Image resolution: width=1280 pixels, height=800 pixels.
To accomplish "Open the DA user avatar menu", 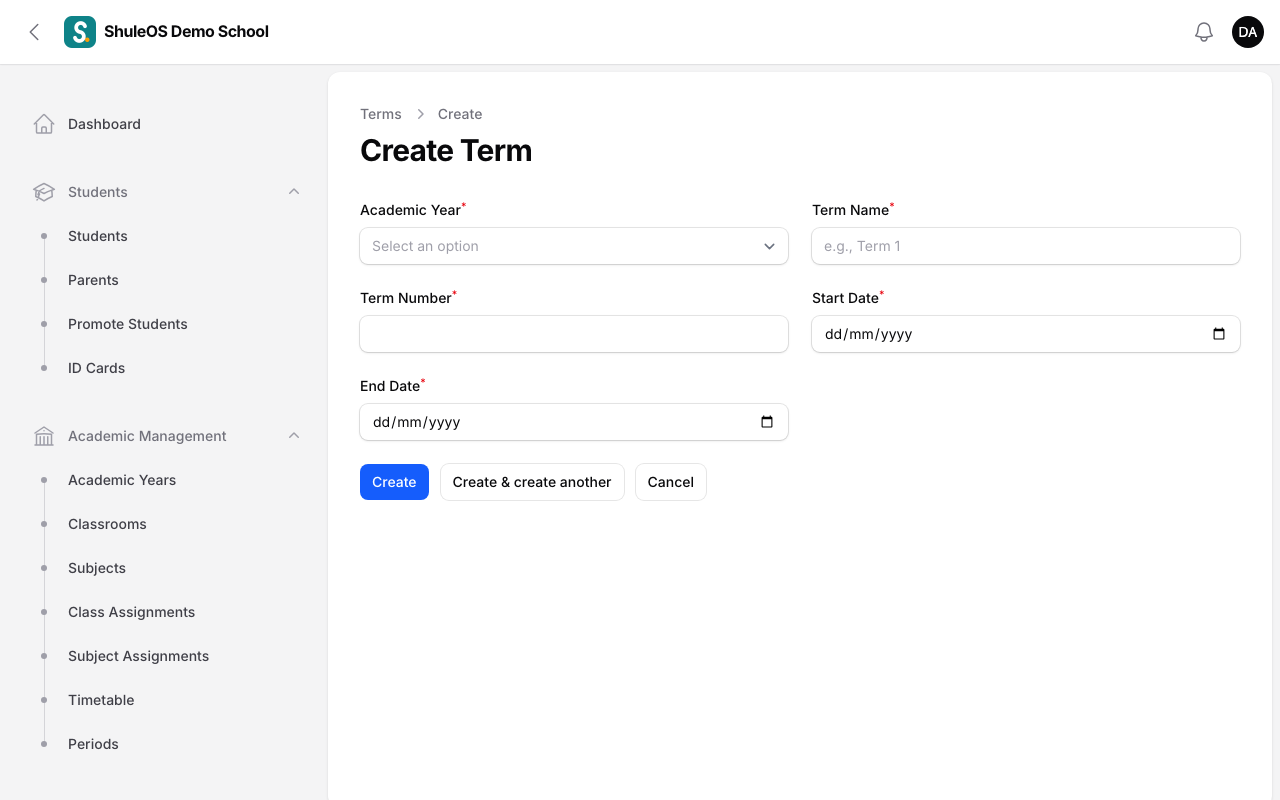I will click(1248, 32).
